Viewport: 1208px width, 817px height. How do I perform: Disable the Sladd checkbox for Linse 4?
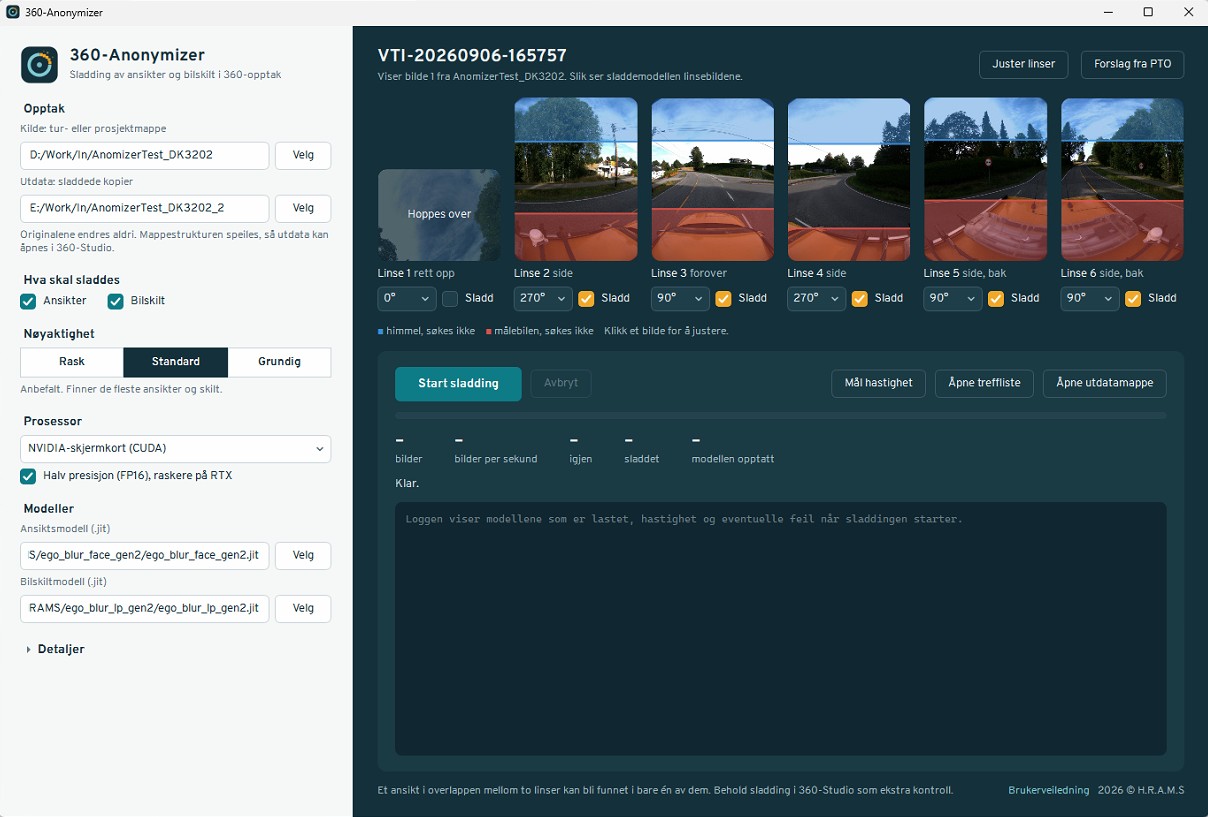tap(860, 298)
